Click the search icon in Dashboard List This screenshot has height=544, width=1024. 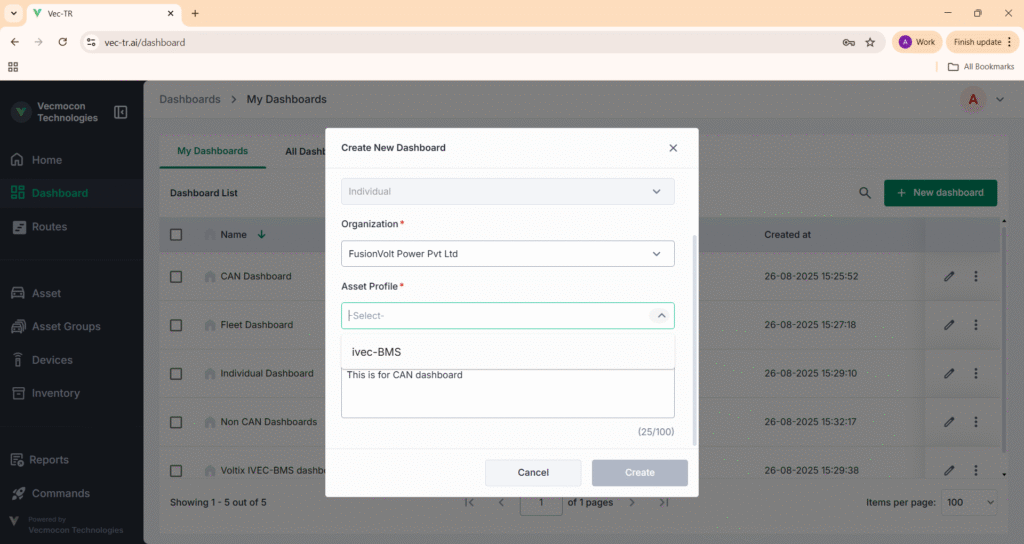[865, 193]
